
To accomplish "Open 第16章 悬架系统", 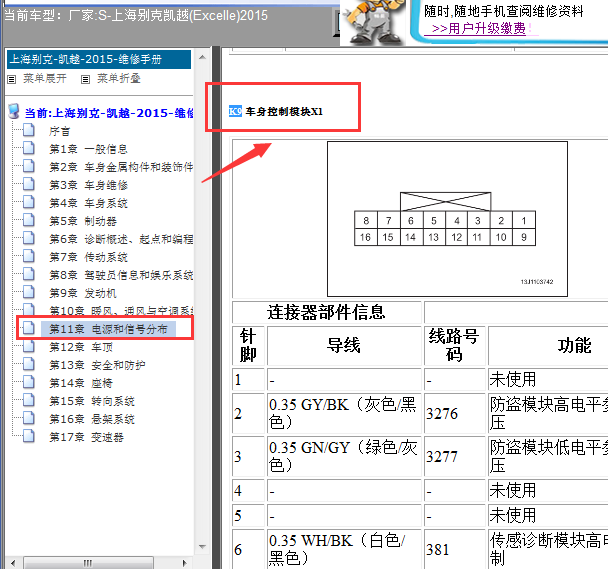I will point(92,419).
